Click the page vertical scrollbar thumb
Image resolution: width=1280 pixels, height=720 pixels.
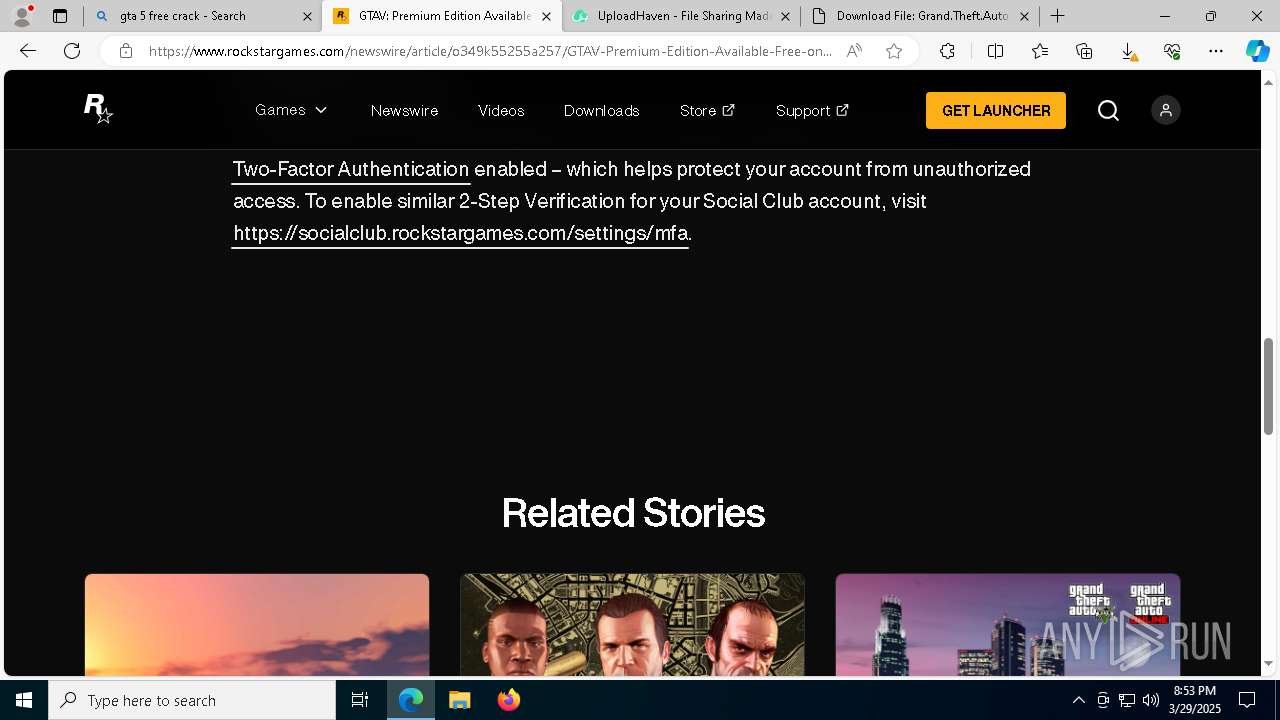click(1269, 386)
